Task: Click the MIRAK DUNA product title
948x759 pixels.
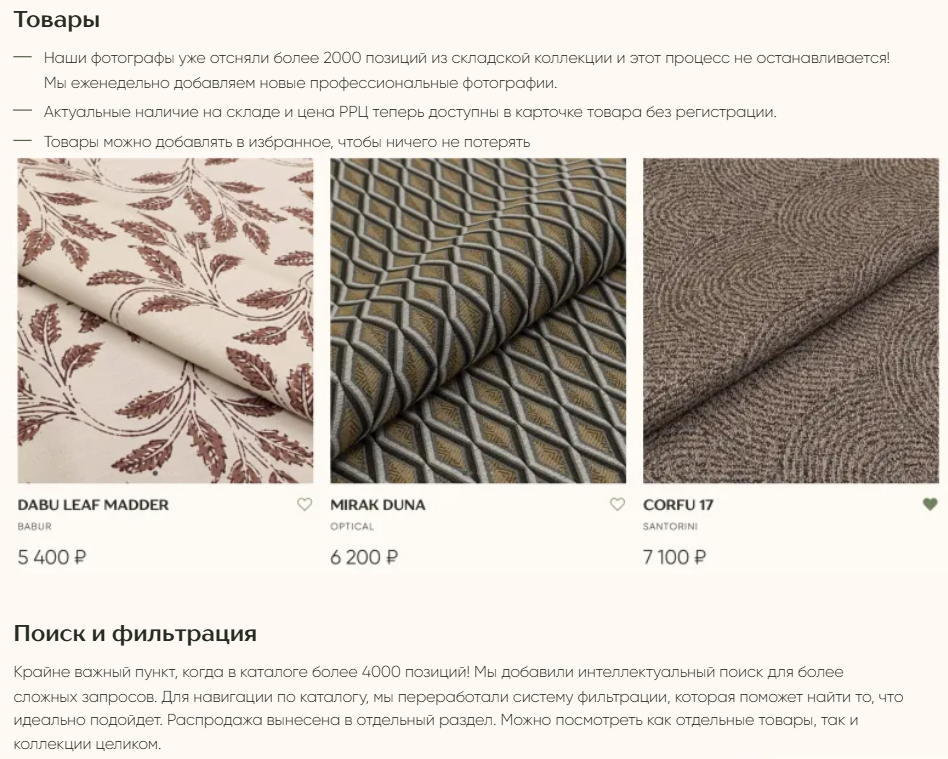Action: click(378, 504)
